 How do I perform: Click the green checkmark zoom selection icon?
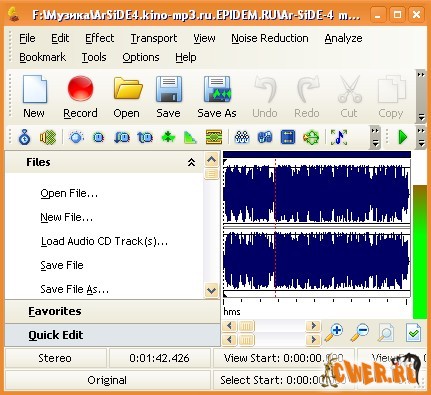coord(413,333)
